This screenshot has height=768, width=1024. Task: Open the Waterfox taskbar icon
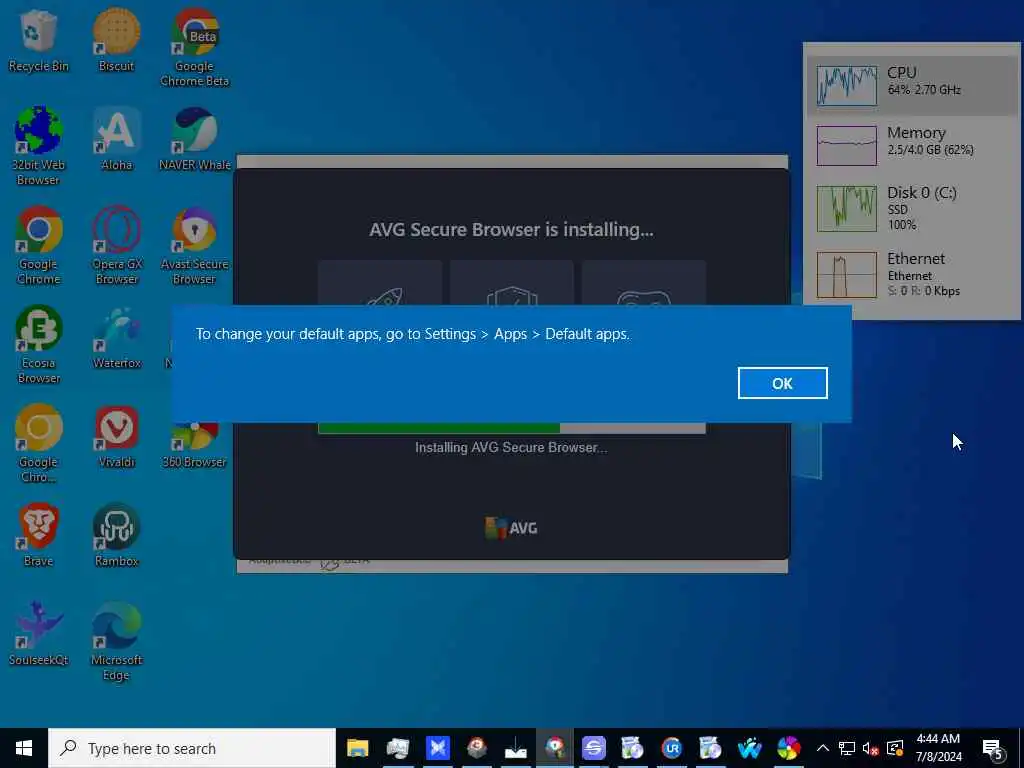pos(750,748)
